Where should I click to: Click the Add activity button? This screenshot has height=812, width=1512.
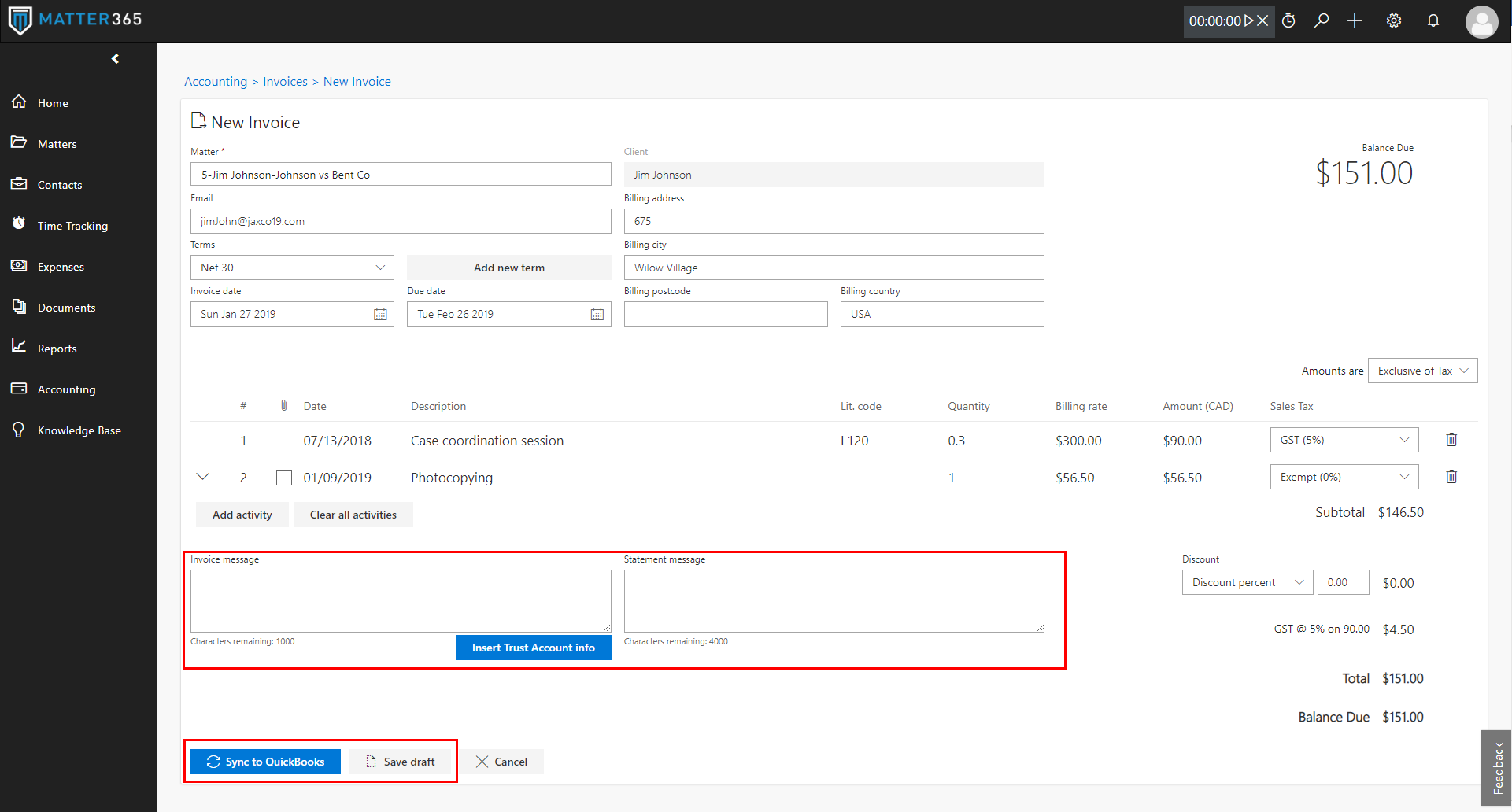pos(242,515)
